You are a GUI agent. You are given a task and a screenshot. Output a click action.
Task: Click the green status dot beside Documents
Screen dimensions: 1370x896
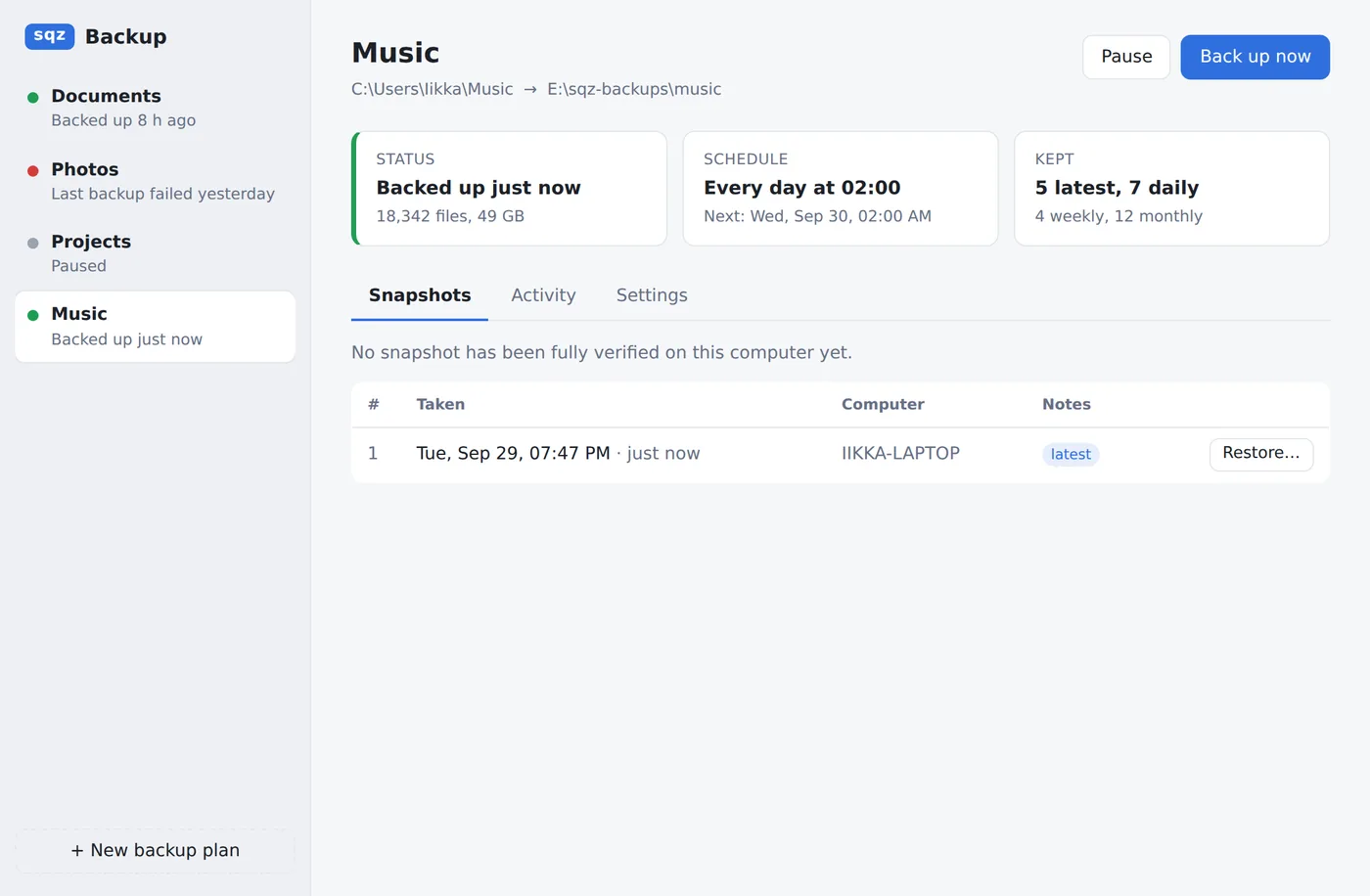coord(32,97)
